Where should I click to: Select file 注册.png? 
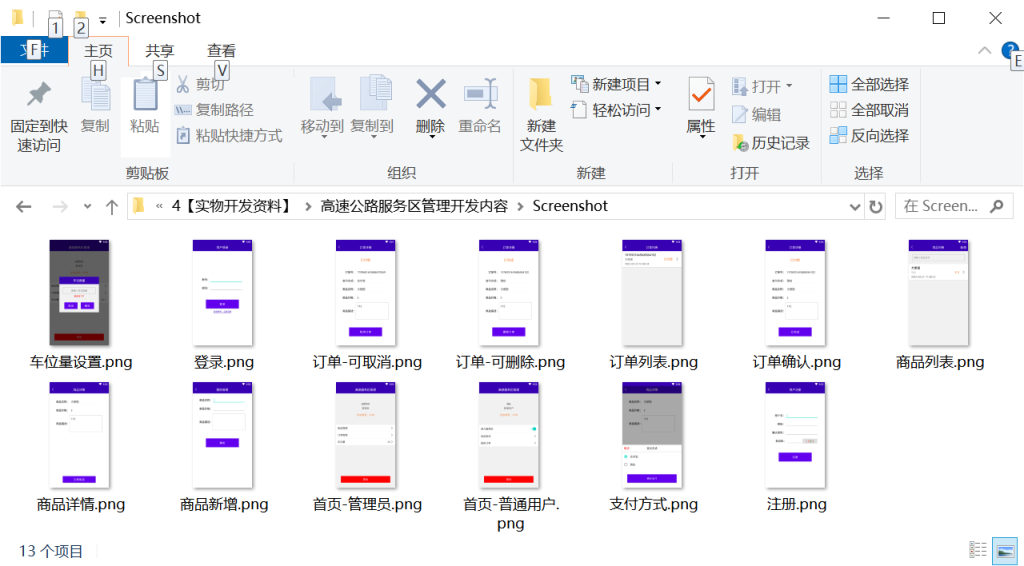797,448
